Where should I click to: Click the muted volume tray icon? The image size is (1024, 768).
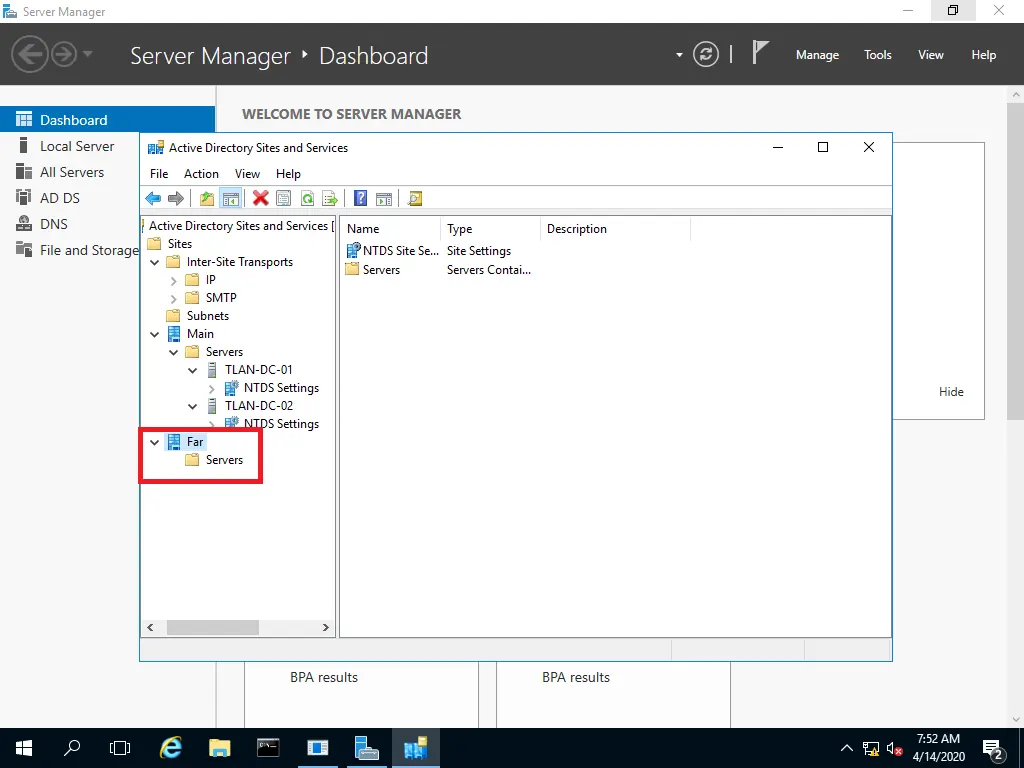[895, 748]
